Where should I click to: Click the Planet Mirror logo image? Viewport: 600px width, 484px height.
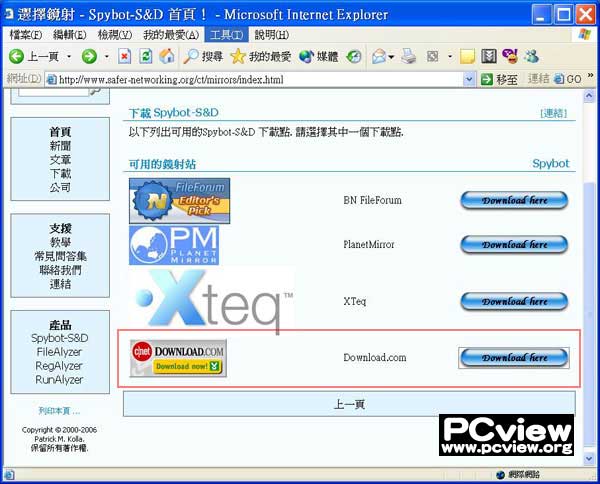click(x=174, y=245)
